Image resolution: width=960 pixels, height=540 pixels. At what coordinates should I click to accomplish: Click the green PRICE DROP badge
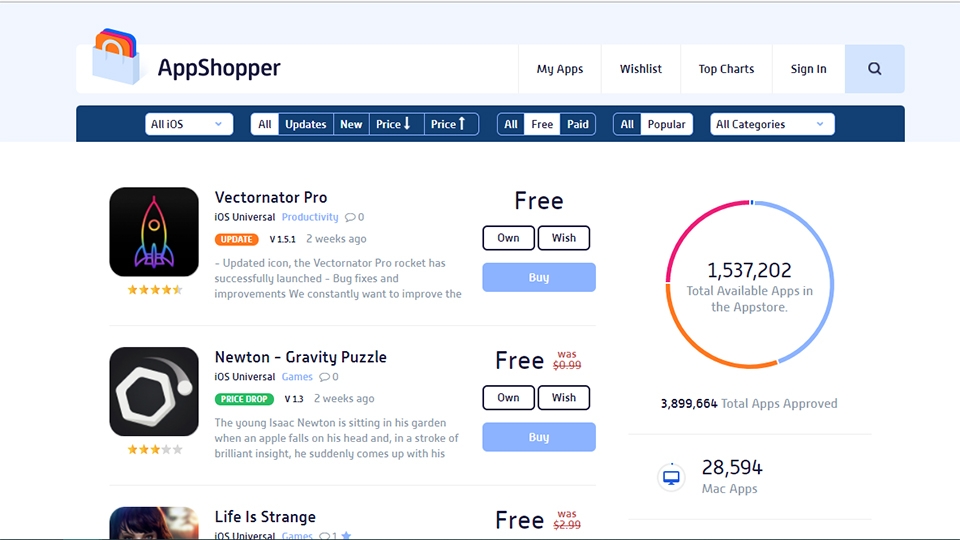click(244, 399)
